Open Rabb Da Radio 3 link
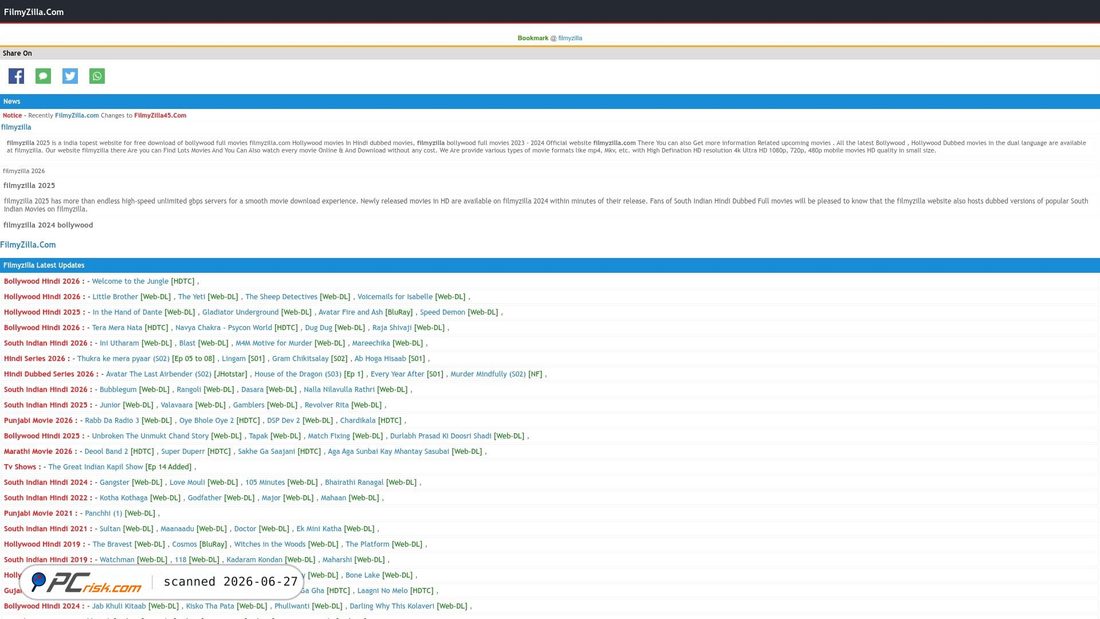Viewport: 1100px width, 619px height. coord(112,420)
